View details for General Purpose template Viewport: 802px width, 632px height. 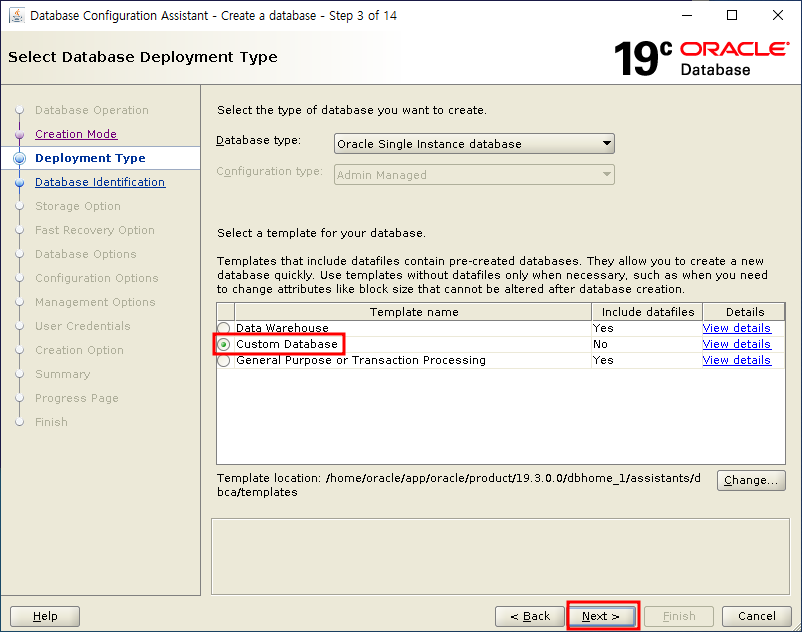(737, 360)
